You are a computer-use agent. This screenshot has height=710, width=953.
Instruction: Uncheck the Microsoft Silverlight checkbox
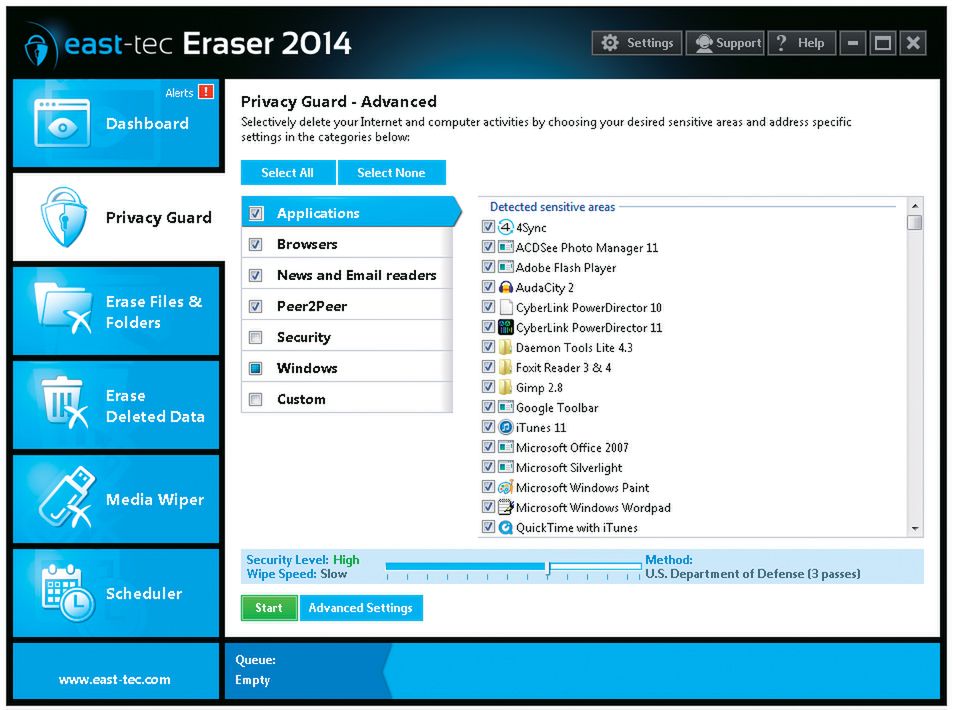point(488,467)
